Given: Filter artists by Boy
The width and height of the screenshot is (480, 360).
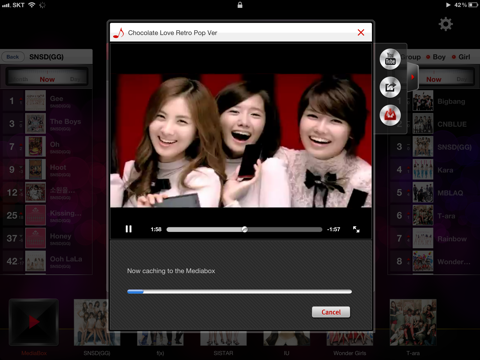Looking at the screenshot, I should (x=436, y=57).
